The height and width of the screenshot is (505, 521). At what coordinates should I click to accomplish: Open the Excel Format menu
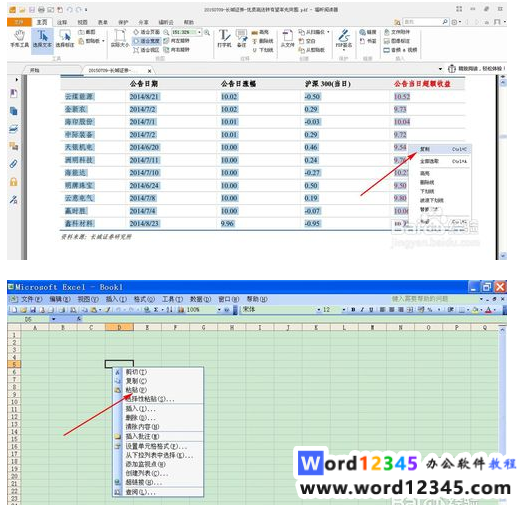click(144, 299)
